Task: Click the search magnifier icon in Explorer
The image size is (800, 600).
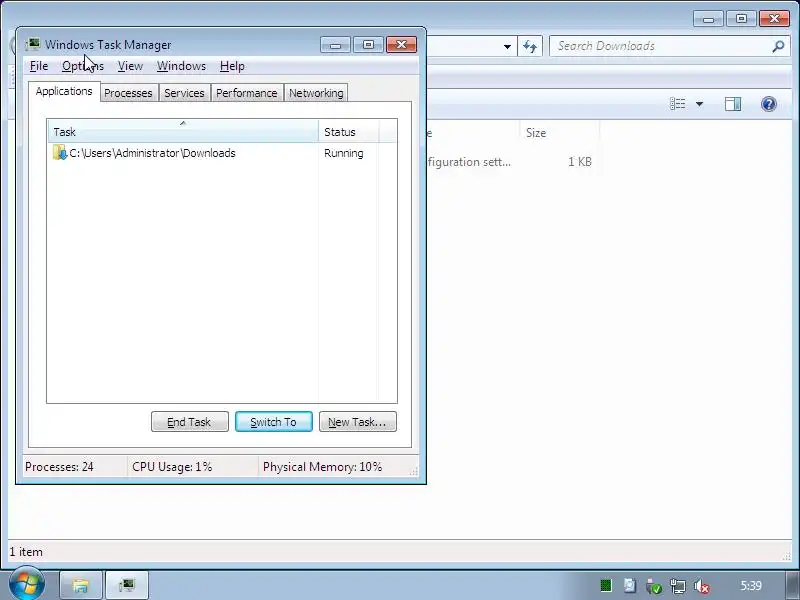Action: (x=778, y=46)
